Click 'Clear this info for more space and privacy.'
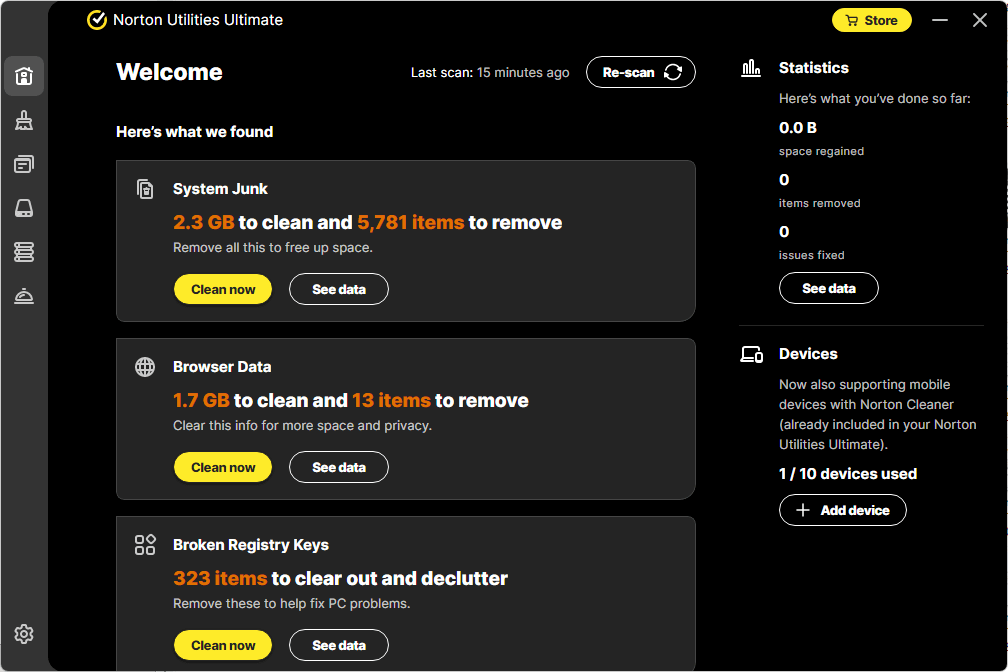 [302, 426]
